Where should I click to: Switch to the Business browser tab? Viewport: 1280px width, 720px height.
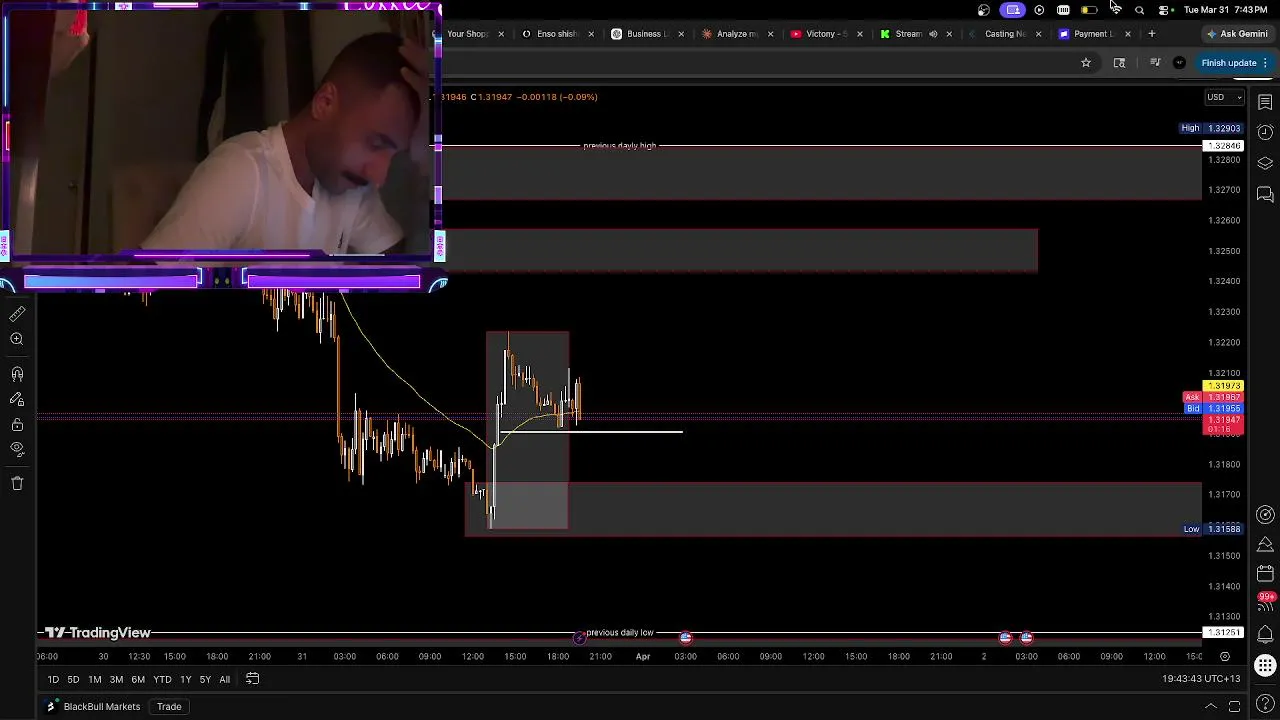(646, 34)
